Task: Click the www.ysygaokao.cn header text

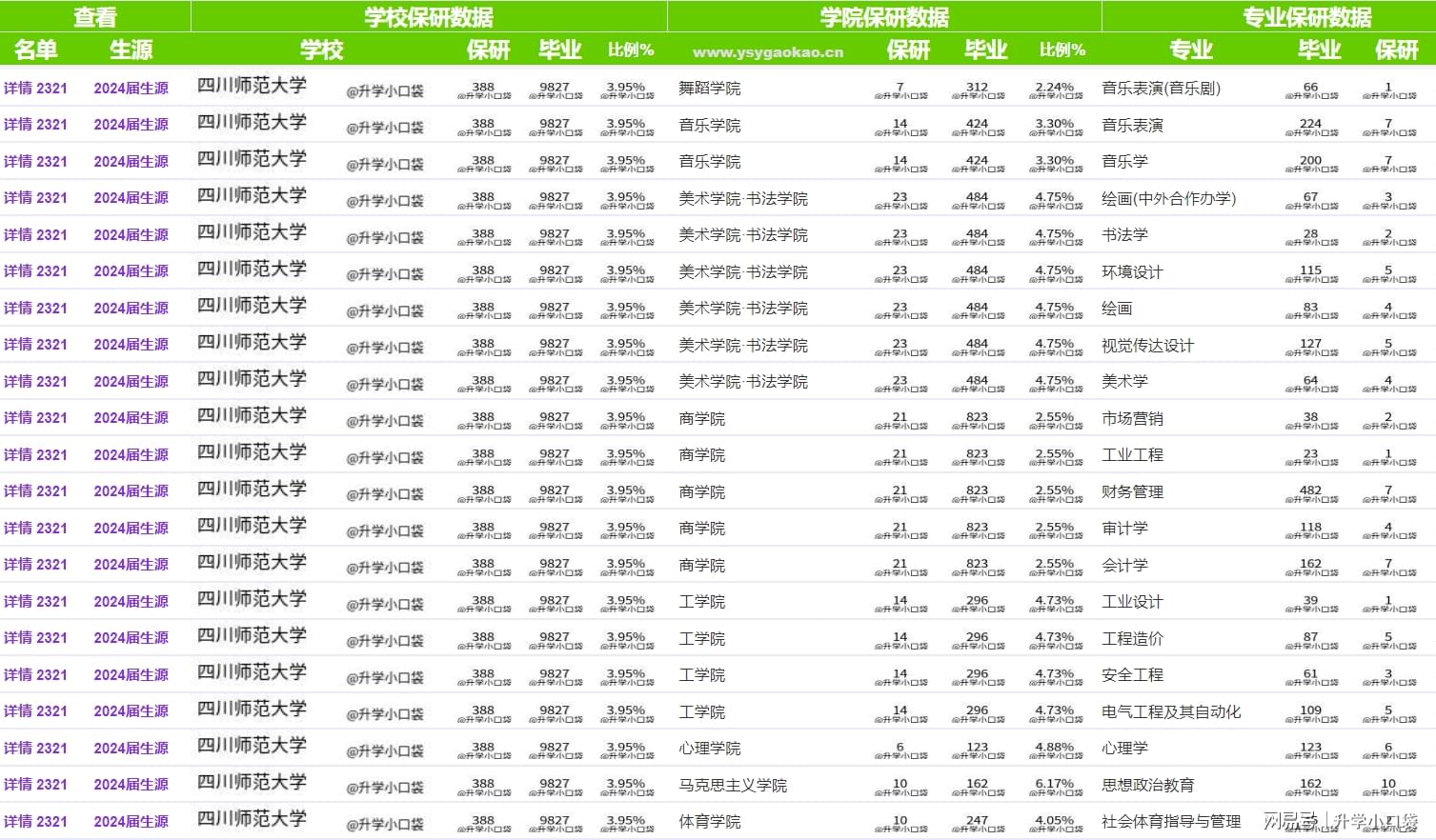Action: [768, 52]
